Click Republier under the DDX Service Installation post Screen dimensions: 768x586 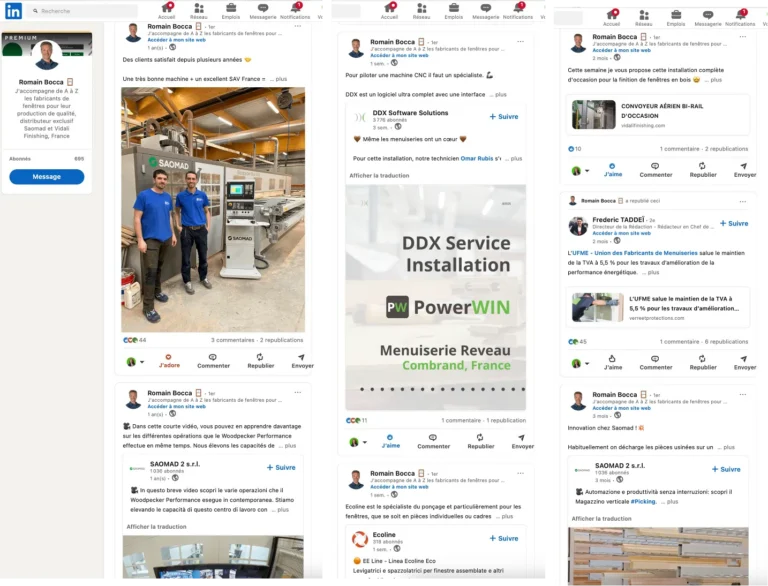click(x=481, y=440)
